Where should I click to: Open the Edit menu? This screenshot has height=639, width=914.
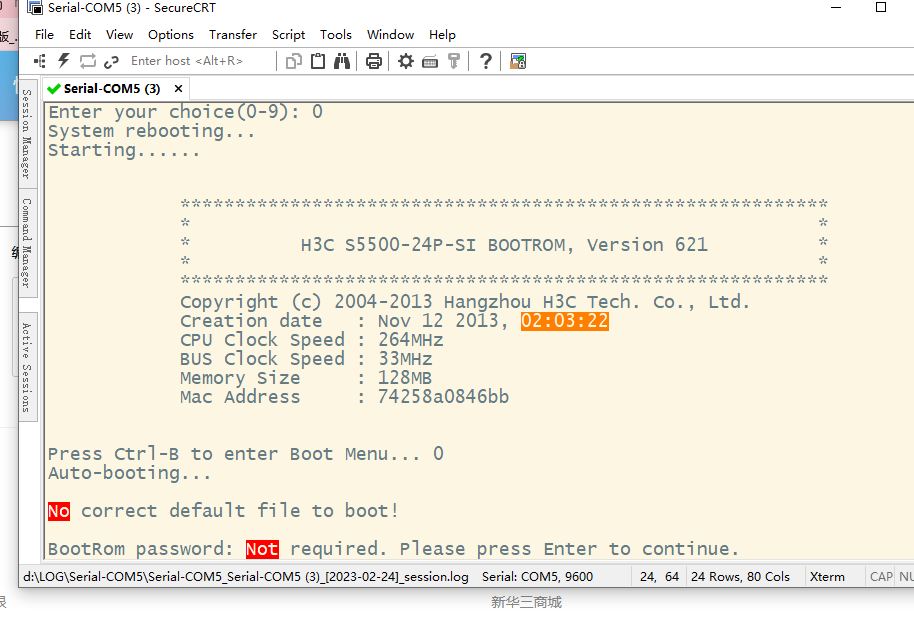[x=80, y=34]
